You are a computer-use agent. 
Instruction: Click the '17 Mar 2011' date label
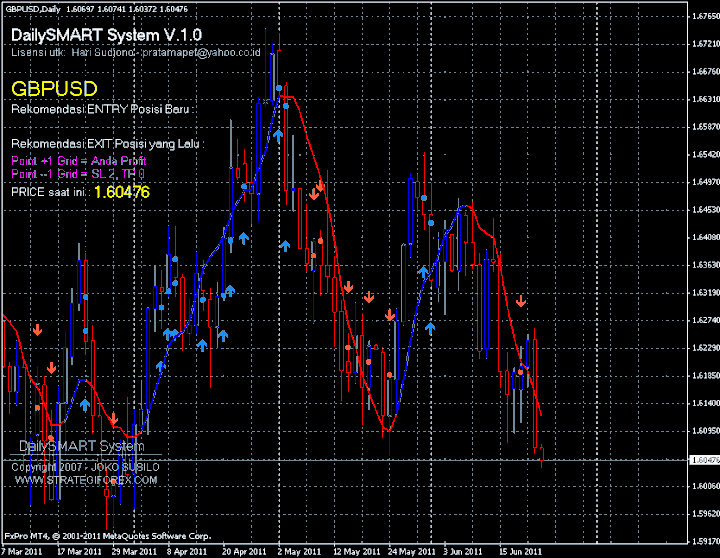click(x=79, y=551)
